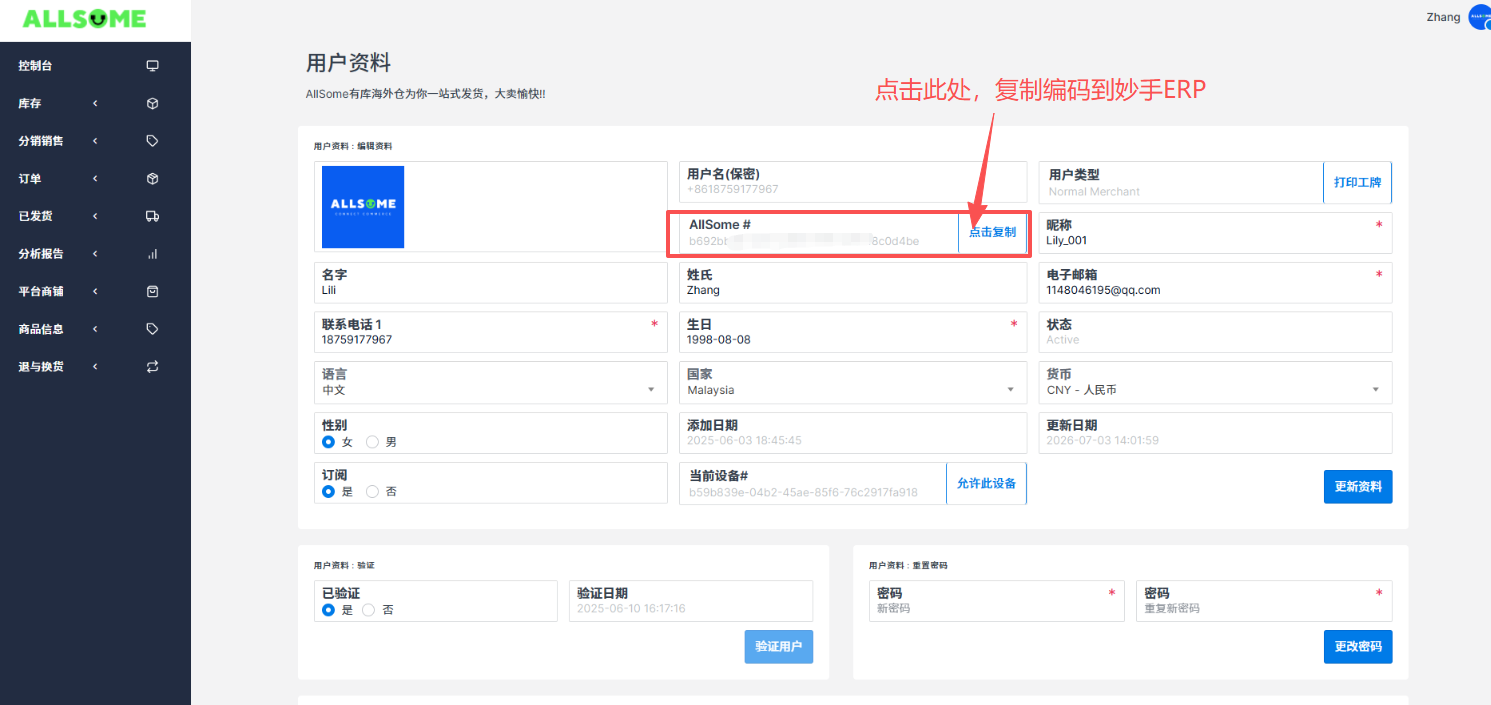Click the 用户资料 page heading

(348, 64)
